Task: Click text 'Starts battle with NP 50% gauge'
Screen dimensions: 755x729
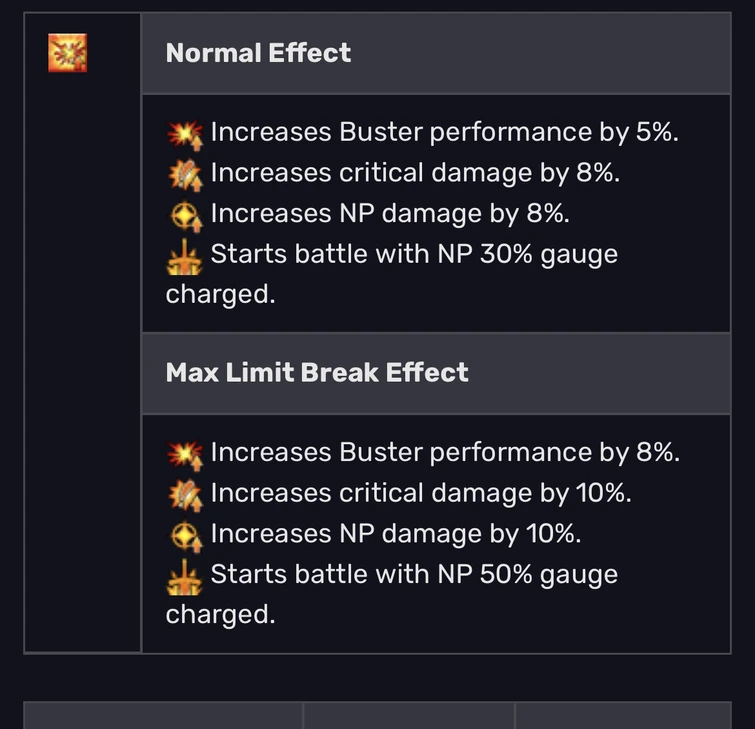Action: tap(414, 575)
